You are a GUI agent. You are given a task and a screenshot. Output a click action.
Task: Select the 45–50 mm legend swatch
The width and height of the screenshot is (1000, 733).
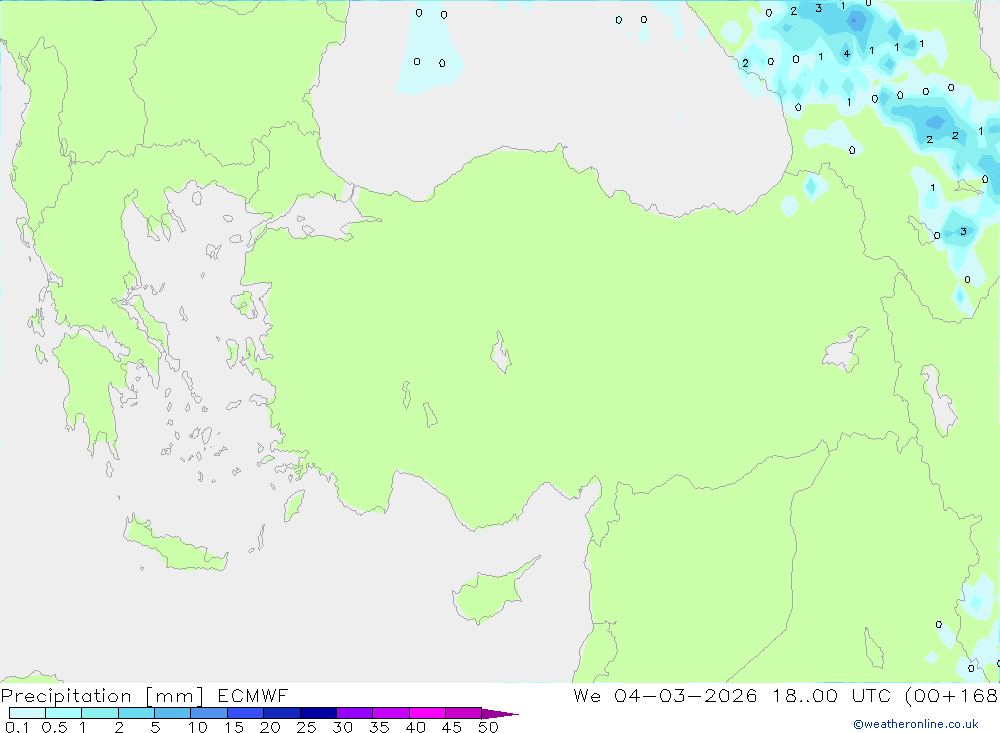[x=464, y=713]
